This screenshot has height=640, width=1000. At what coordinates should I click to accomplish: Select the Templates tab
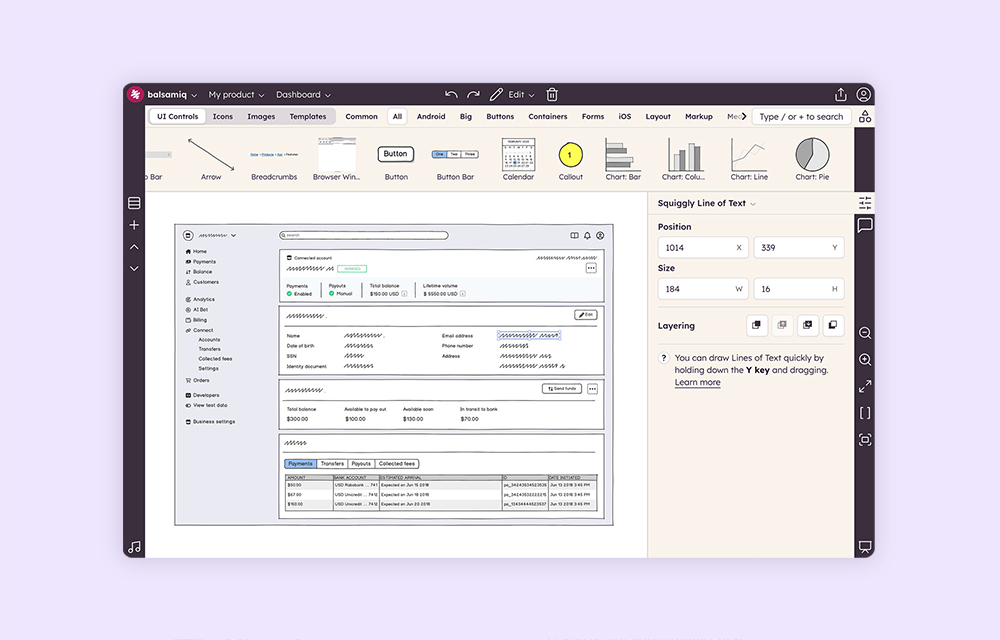(x=307, y=116)
